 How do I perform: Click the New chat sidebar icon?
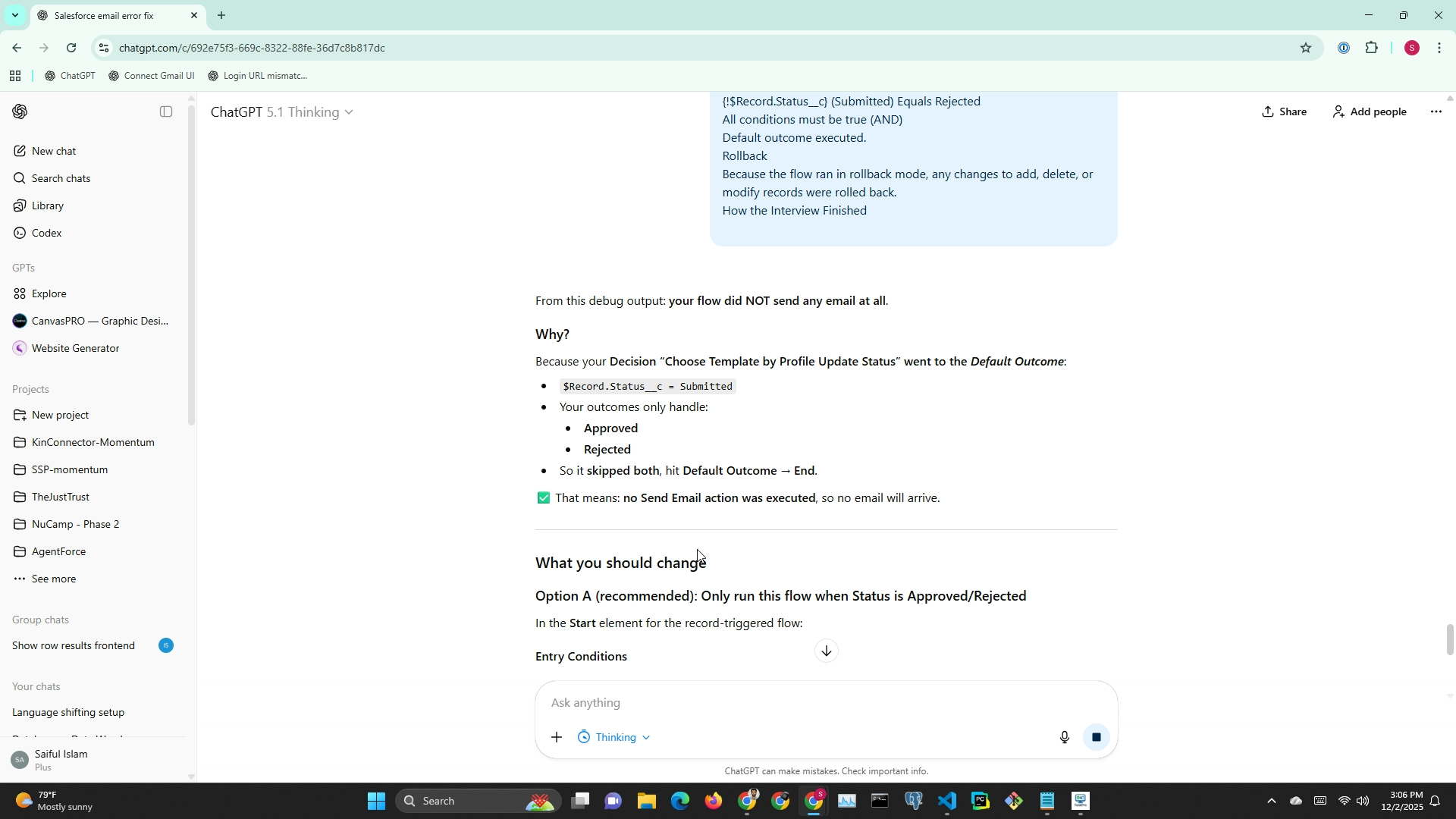click(20, 151)
